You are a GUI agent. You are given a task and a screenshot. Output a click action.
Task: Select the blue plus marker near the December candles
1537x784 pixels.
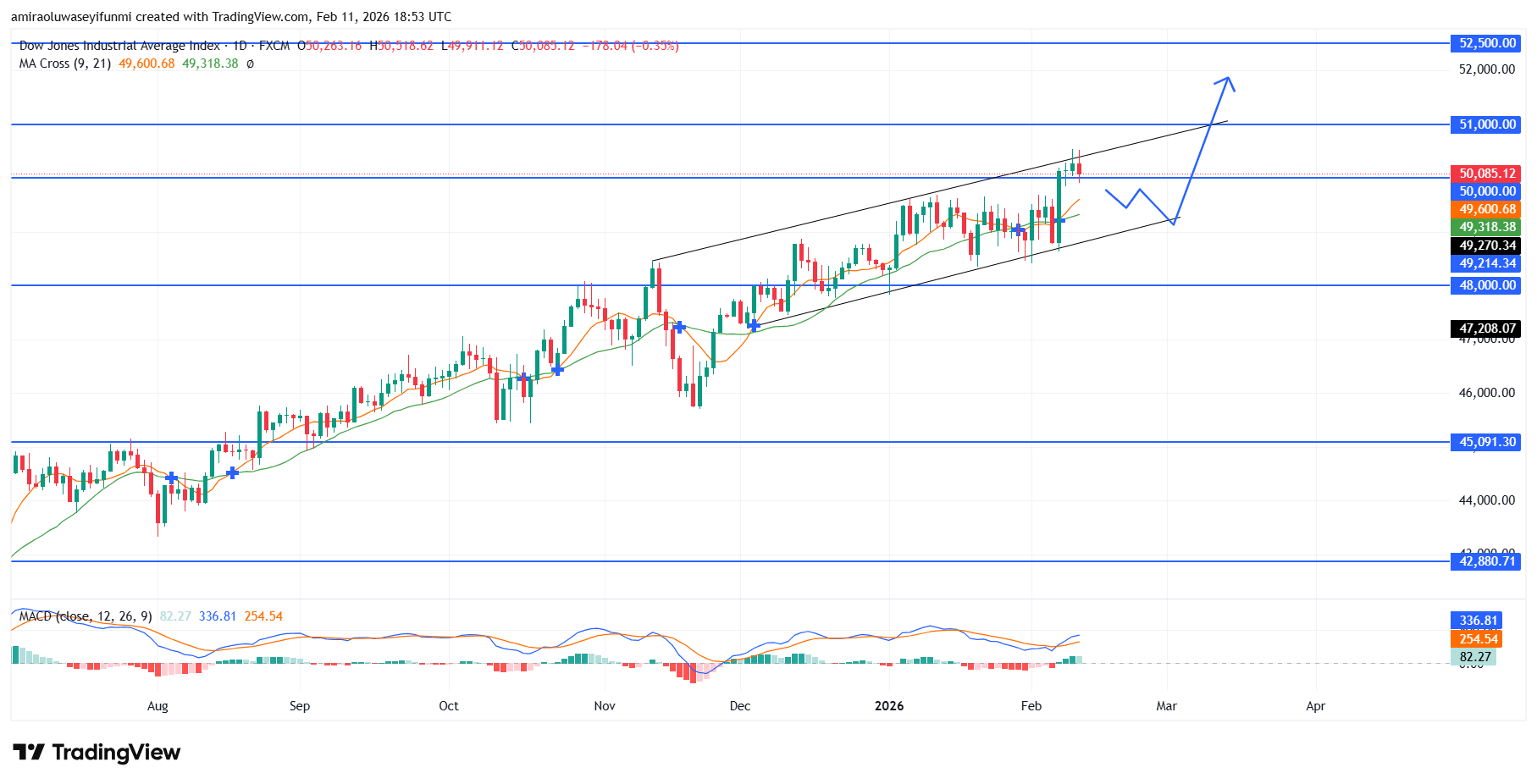pyautogui.click(x=752, y=324)
